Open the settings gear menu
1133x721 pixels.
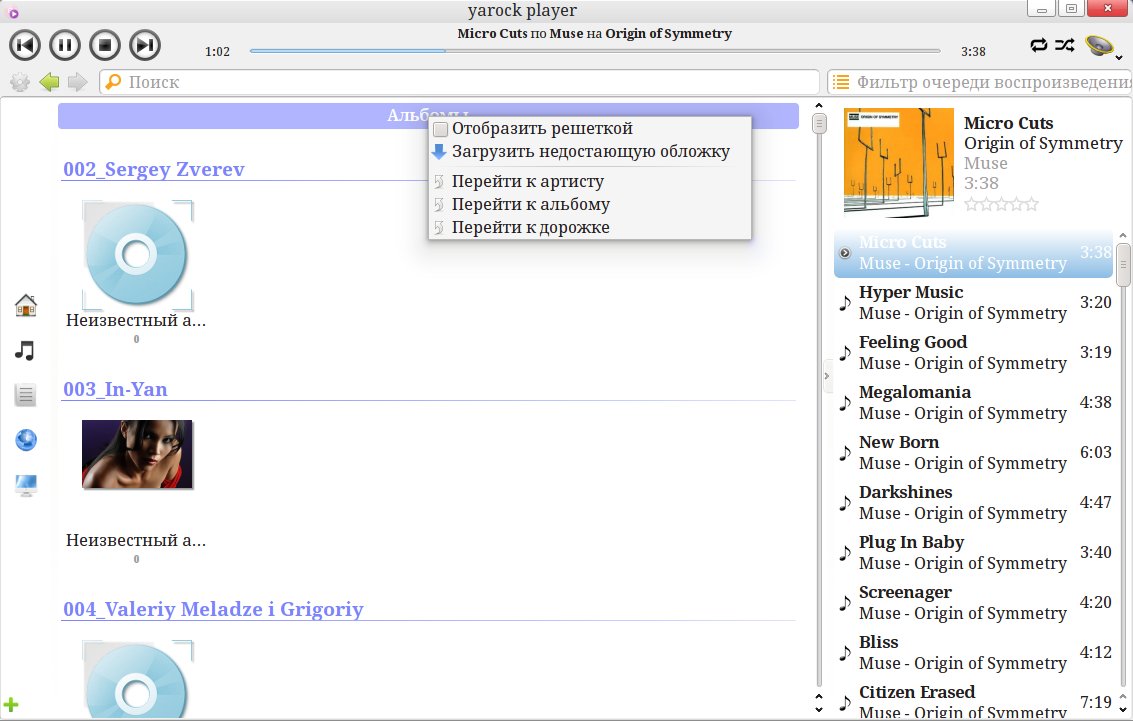click(19, 82)
